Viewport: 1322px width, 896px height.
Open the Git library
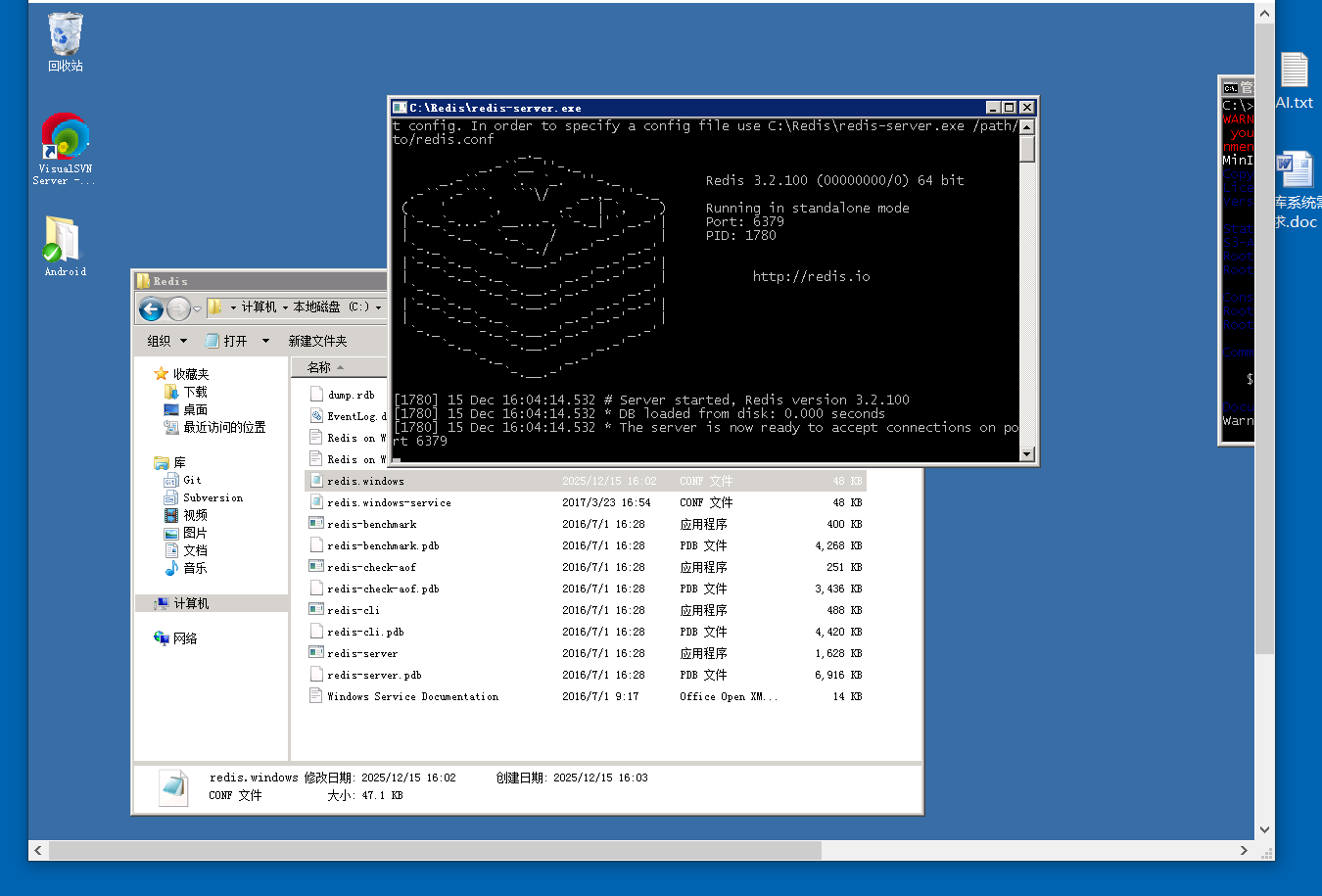[183, 480]
